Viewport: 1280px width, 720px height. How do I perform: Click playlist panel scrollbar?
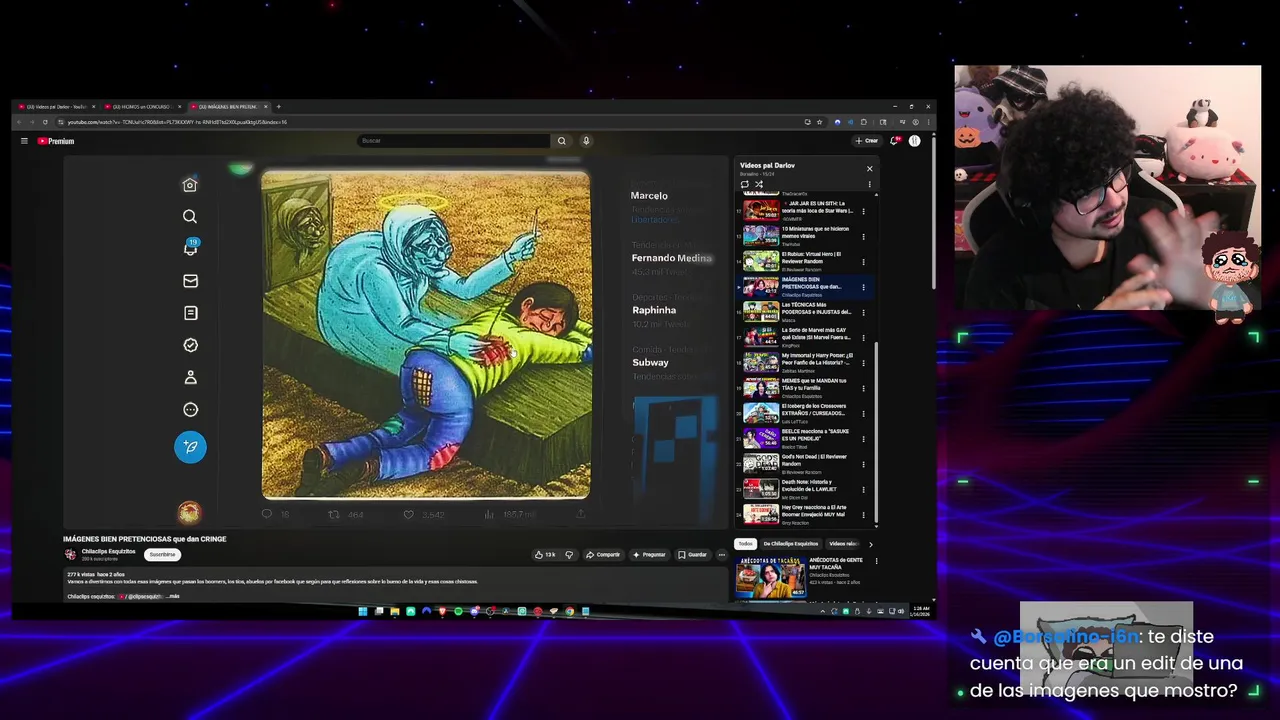tap(877, 430)
